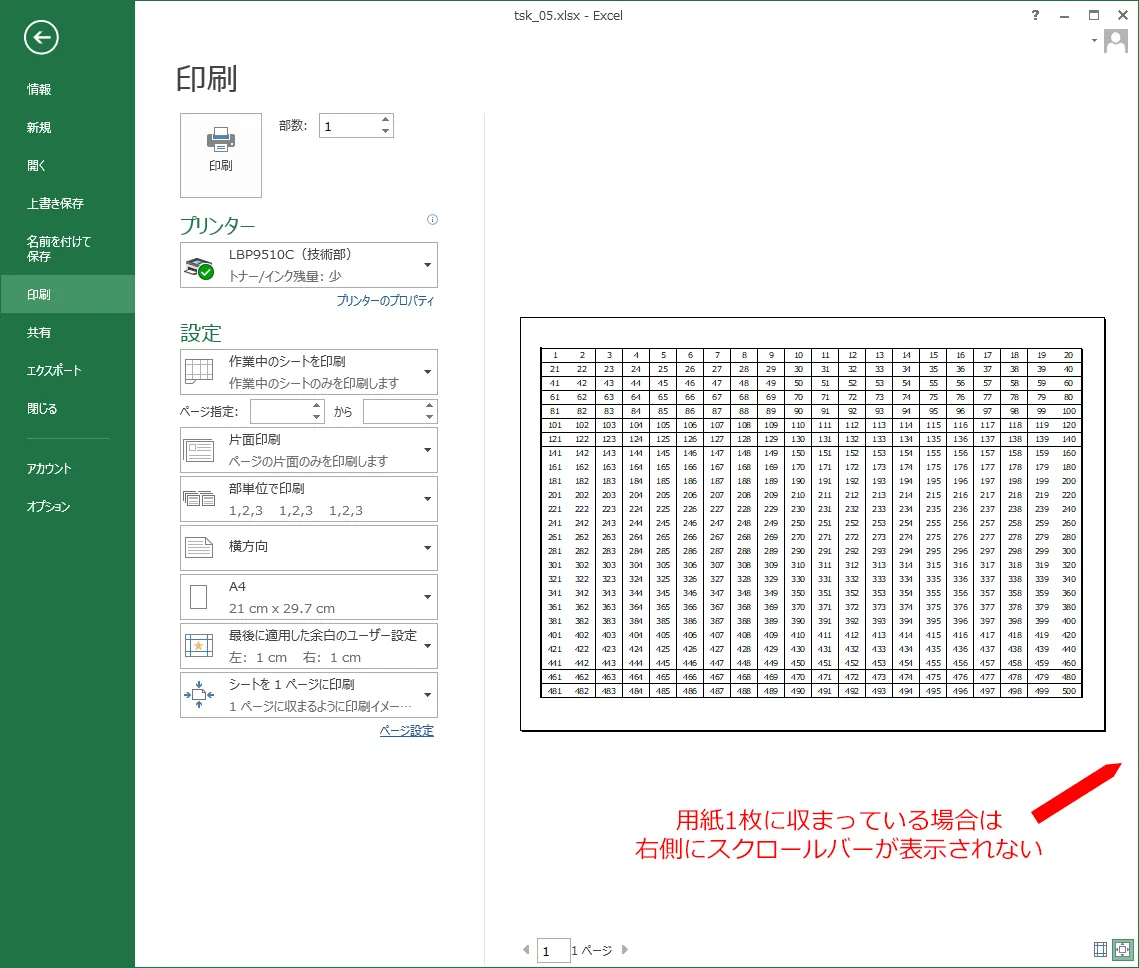Open プリンターのプロパティ link

(x=385, y=300)
